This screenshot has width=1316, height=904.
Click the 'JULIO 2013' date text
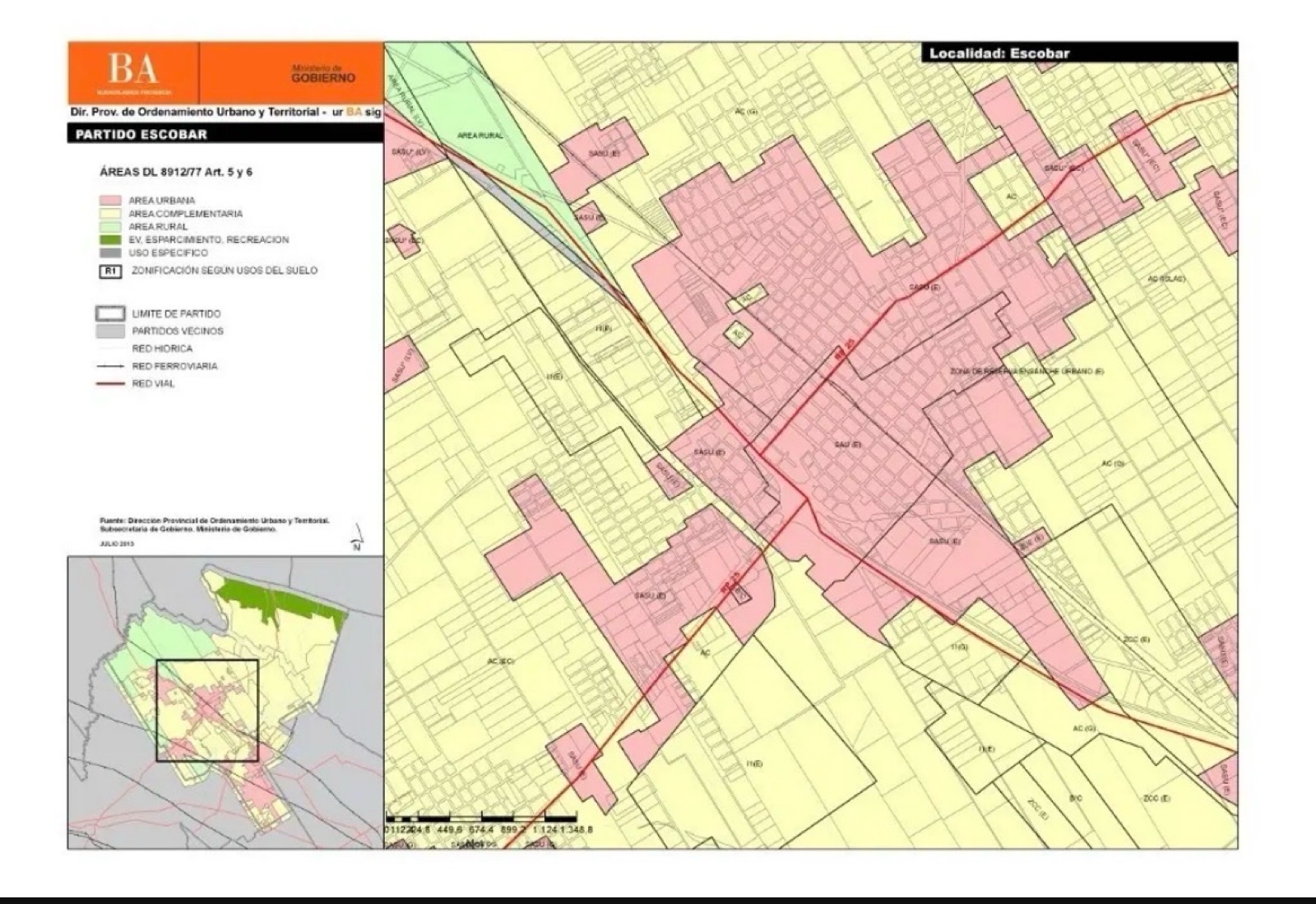tap(116, 544)
